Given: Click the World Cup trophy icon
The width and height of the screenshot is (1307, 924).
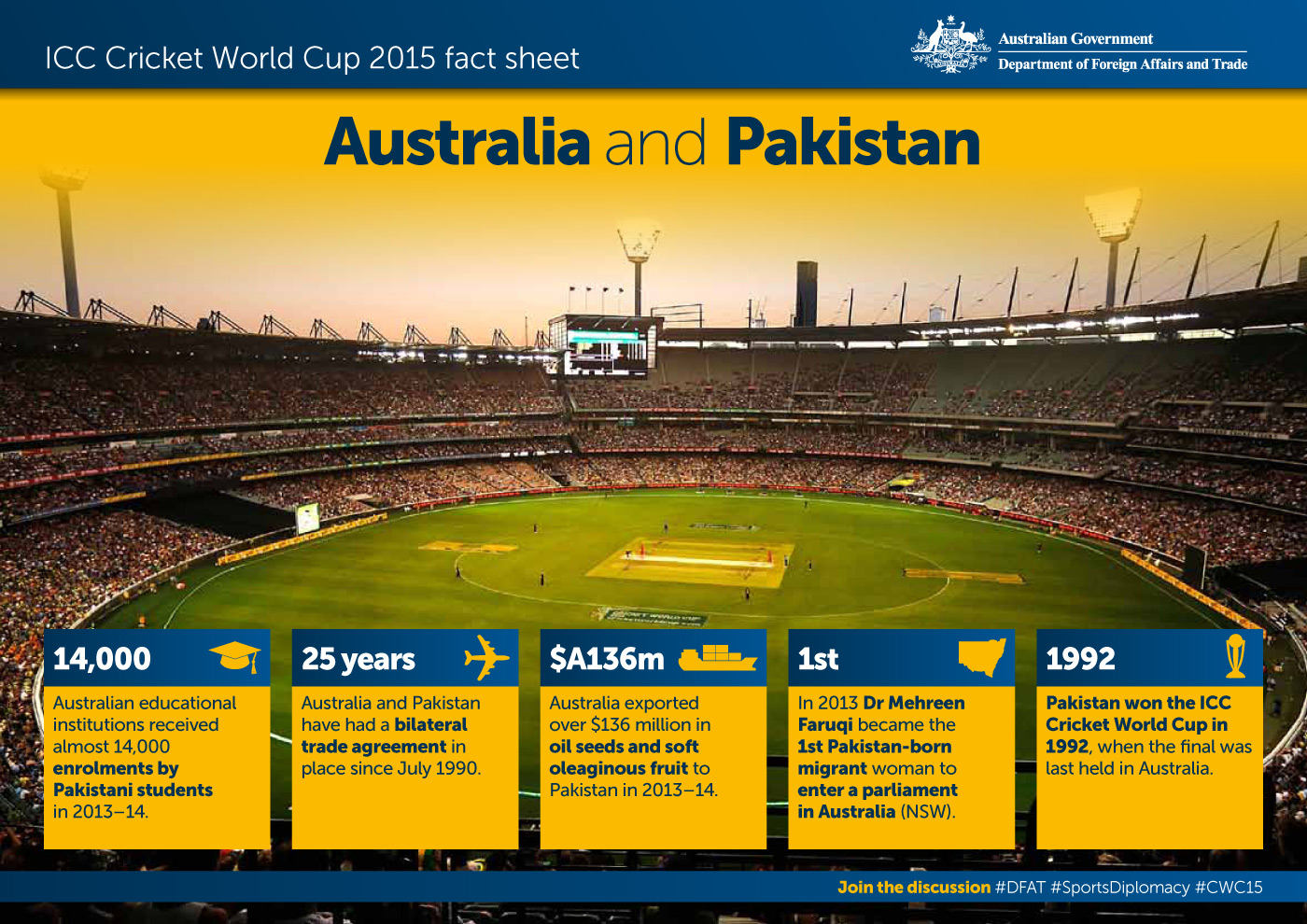Looking at the screenshot, I should click(x=1235, y=656).
